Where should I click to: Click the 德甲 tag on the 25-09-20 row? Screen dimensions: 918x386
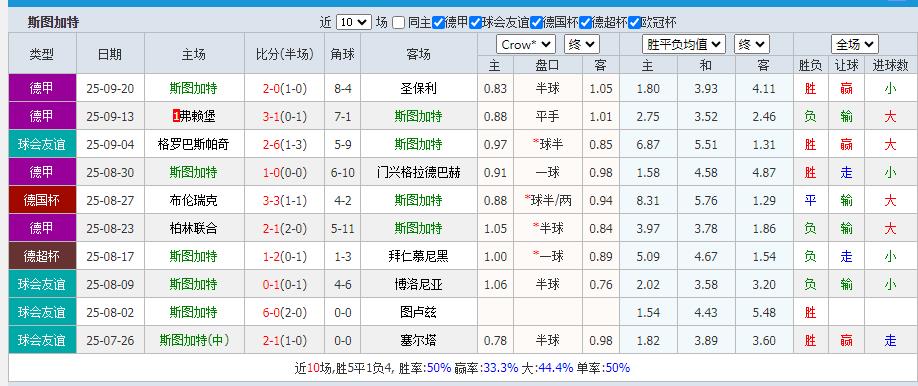click(42, 88)
